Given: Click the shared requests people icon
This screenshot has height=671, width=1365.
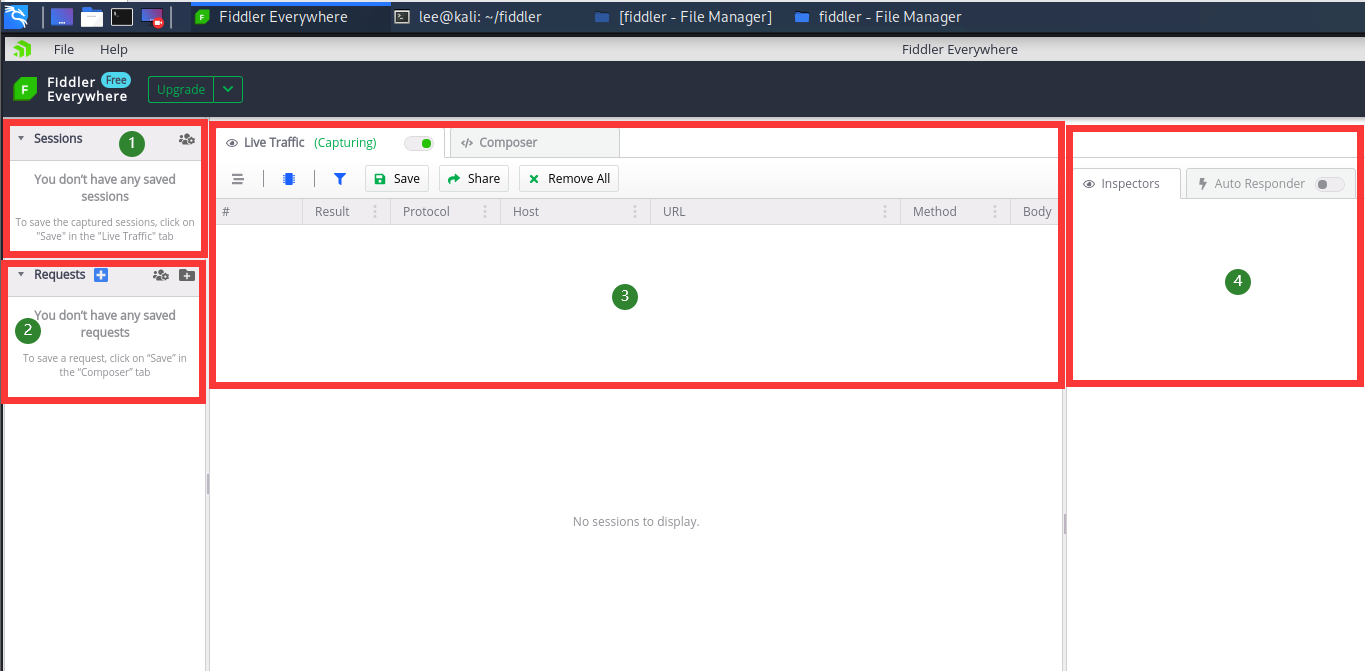Looking at the screenshot, I should coord(160,274).
